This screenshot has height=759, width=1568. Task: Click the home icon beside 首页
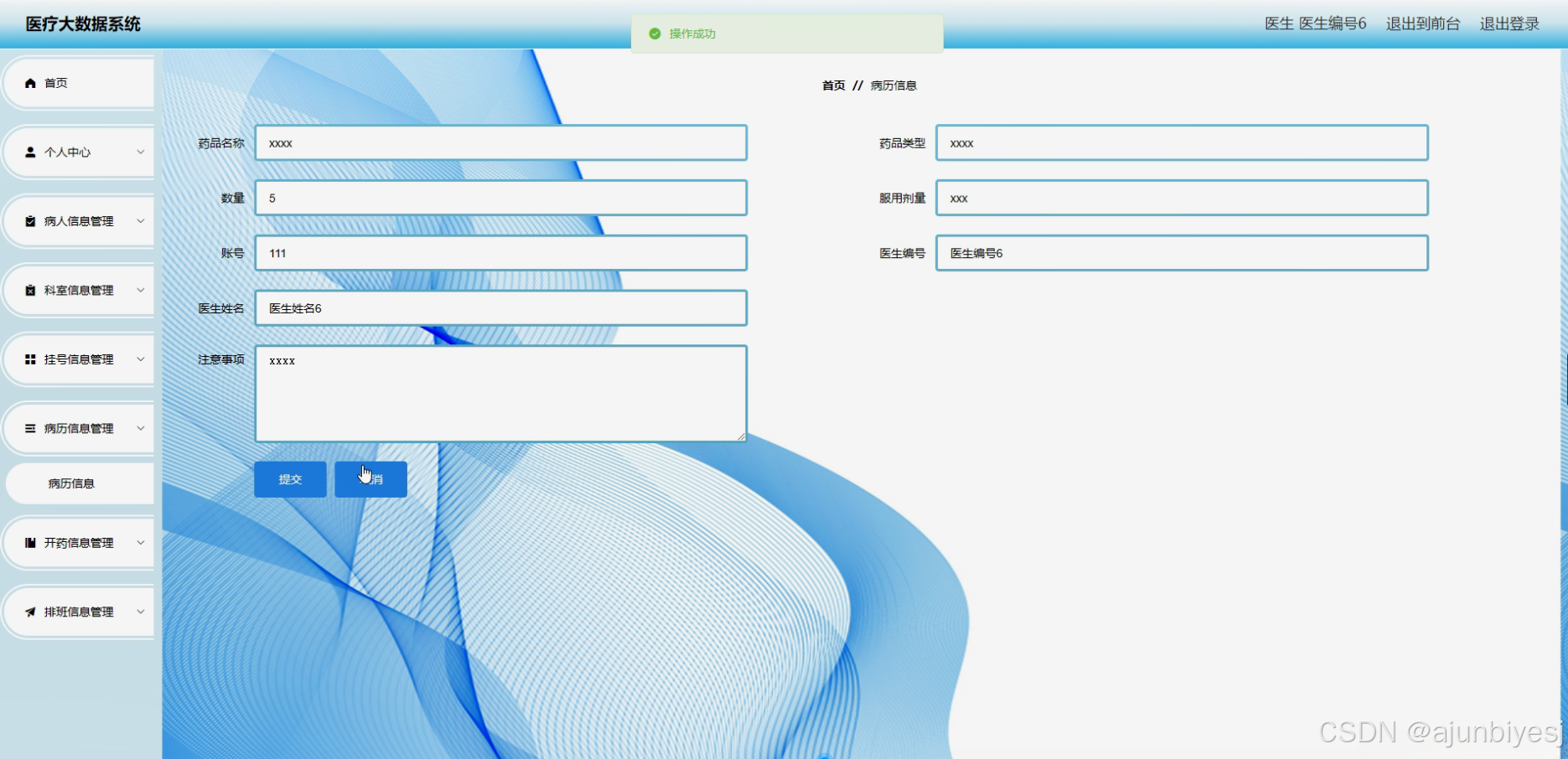(x=30, y=83)
